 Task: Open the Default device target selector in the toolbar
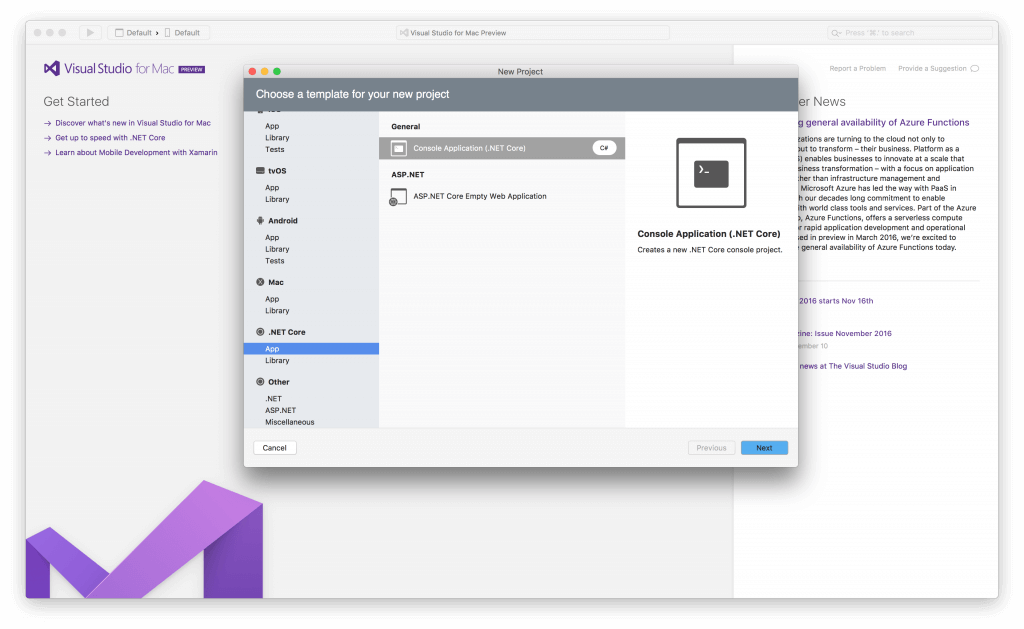click(183, 33)
